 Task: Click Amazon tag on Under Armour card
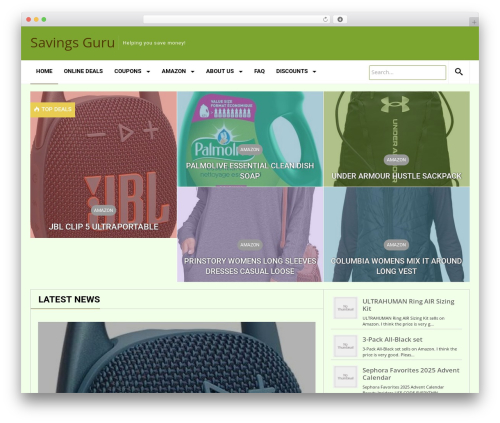pyautogui.click(x=396, y=160)
